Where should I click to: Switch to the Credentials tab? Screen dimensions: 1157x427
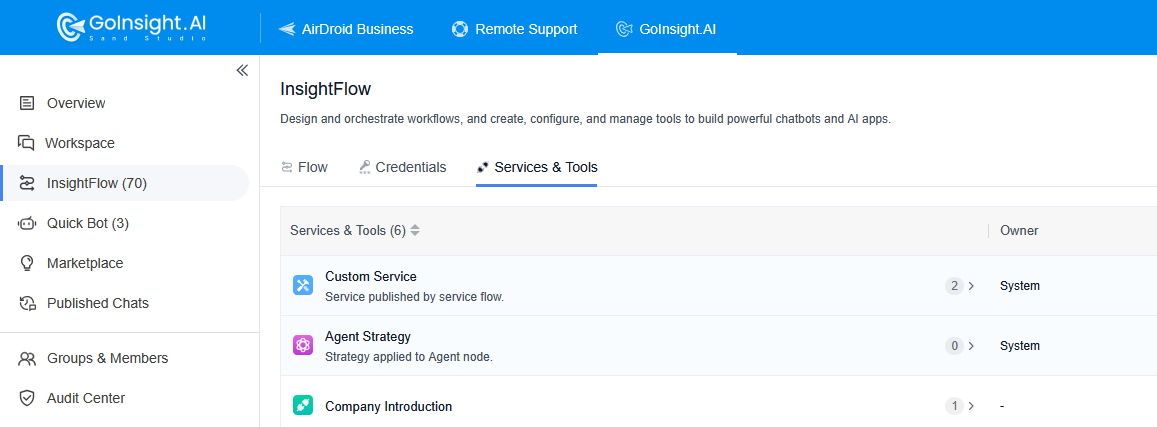tap(402, 167)
